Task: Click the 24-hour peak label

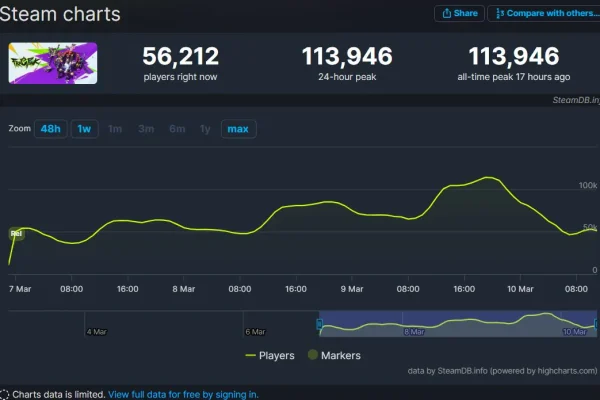Action: (x=347, y=77)
